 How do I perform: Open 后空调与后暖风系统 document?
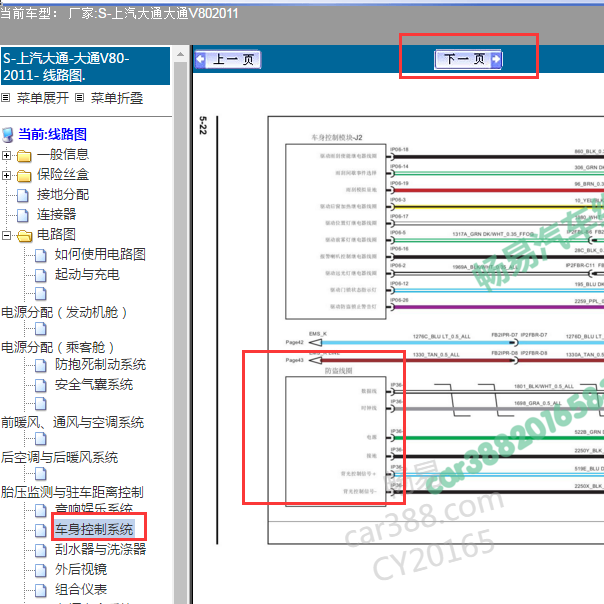pos(59,458)
